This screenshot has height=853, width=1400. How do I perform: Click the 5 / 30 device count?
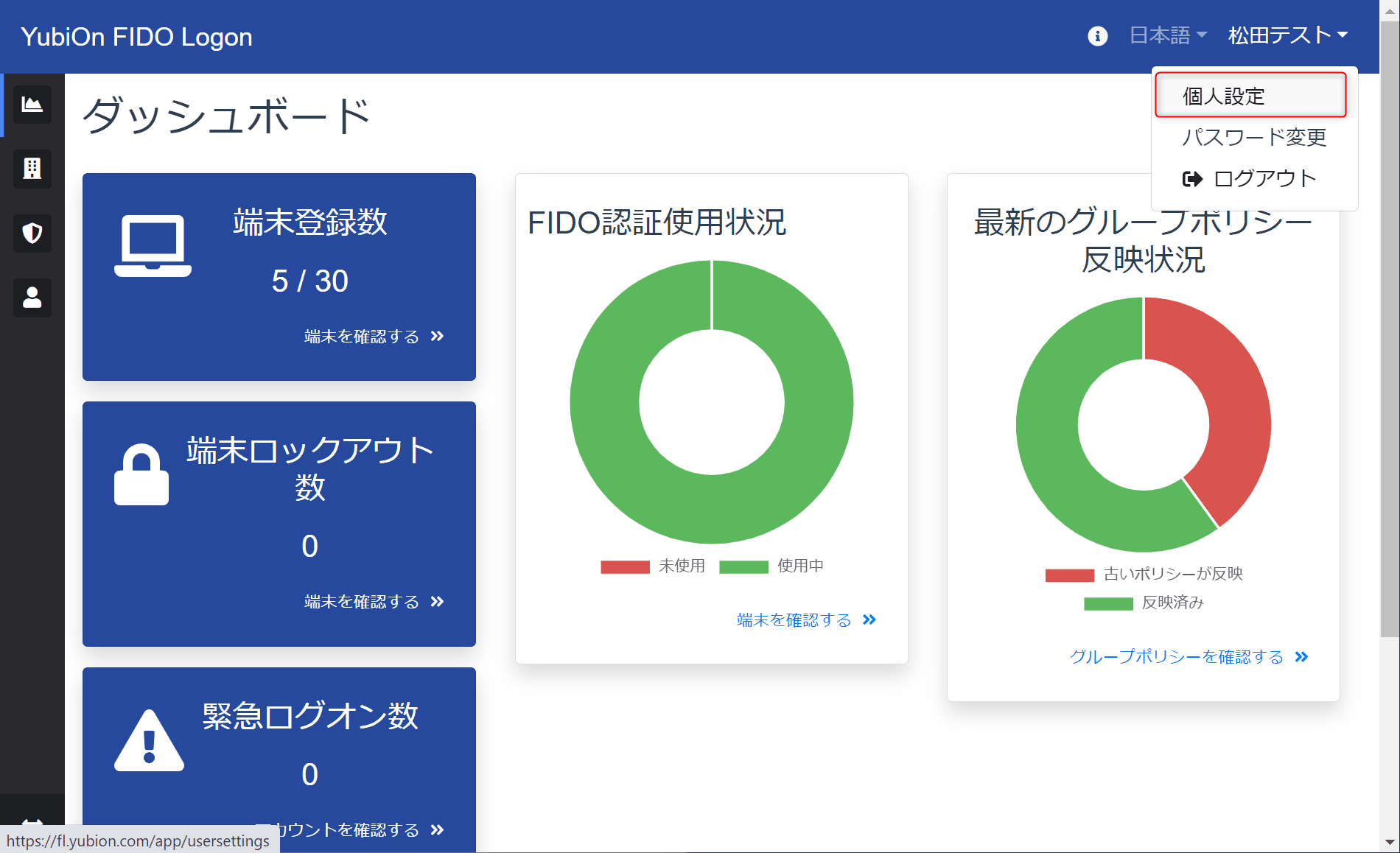(309, 281)
